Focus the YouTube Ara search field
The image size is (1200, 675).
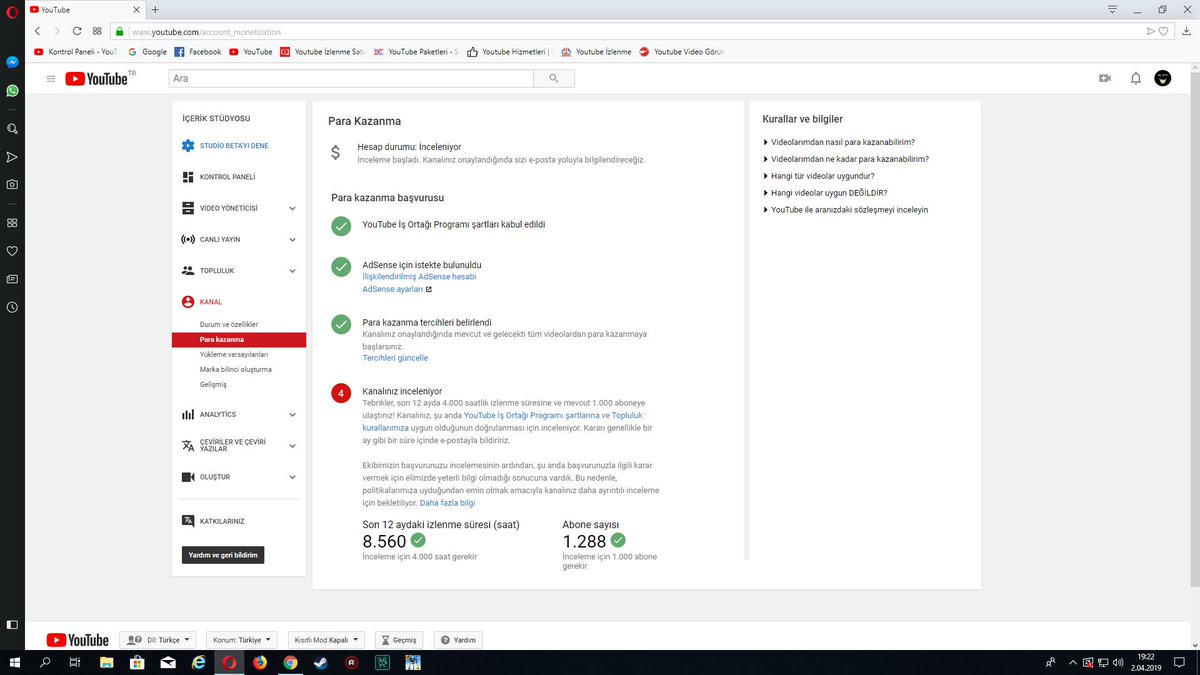click(351, 78)
